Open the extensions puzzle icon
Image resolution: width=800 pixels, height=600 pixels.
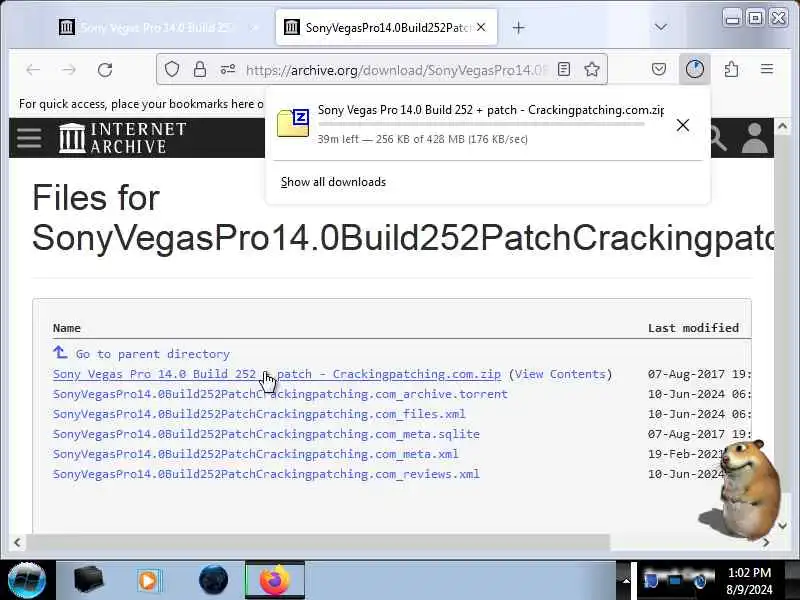click(731, 69)
